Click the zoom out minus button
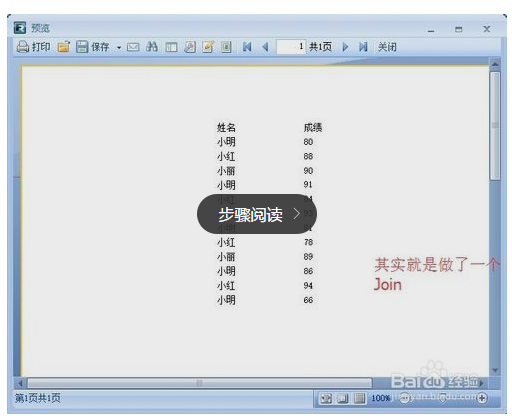The image size is (512, 416). 404,398
